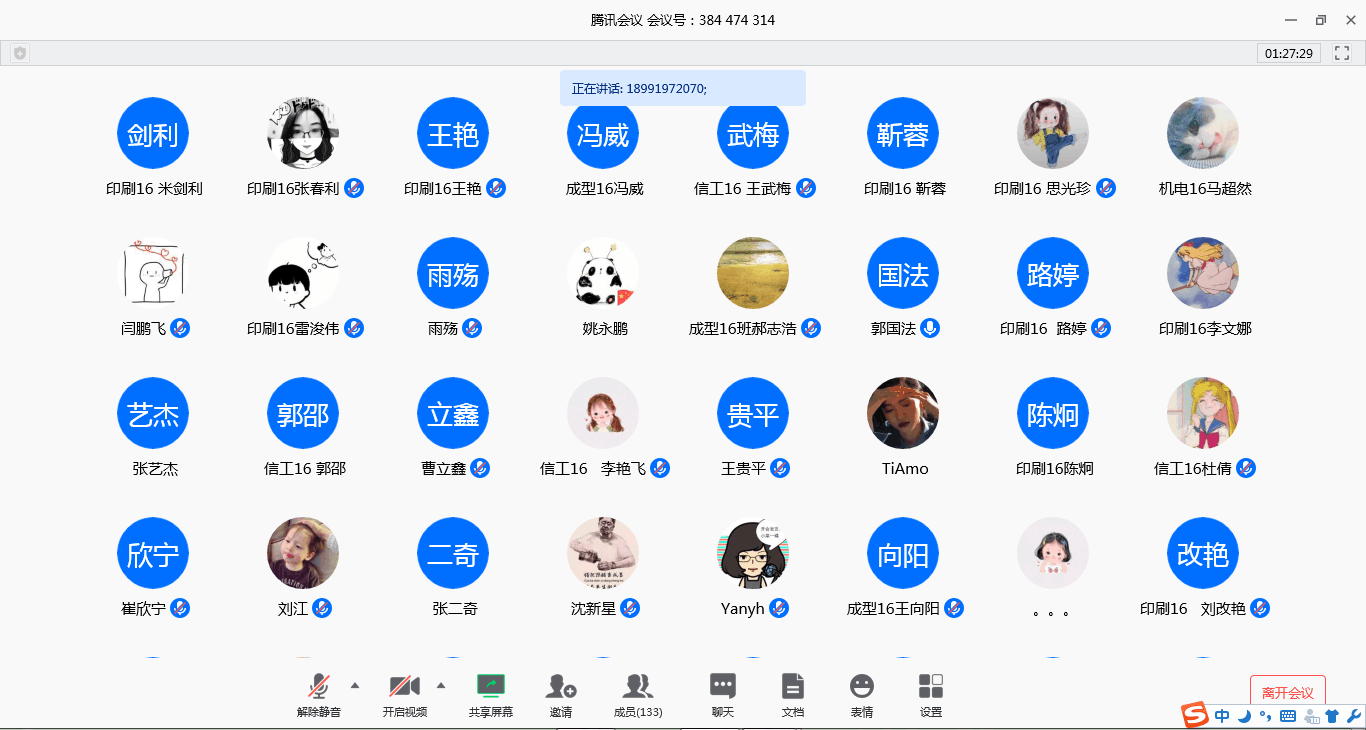The width and height of the screenshot is (1366, 730).
Task: Open the documents icon
Action: [792, 687]
